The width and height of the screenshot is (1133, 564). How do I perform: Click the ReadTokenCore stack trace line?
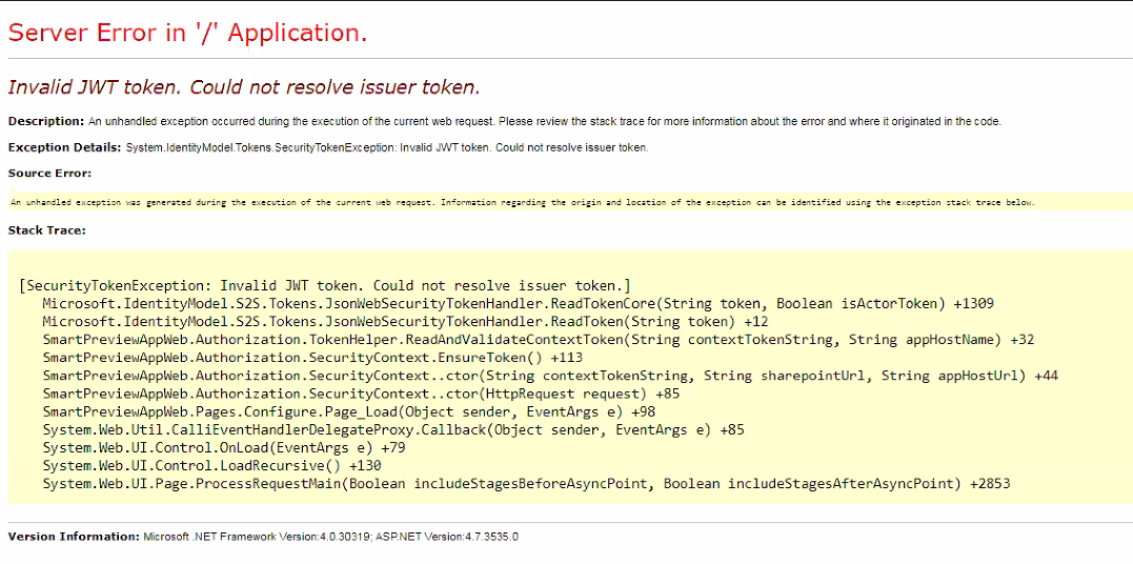[x=517, y=304]
